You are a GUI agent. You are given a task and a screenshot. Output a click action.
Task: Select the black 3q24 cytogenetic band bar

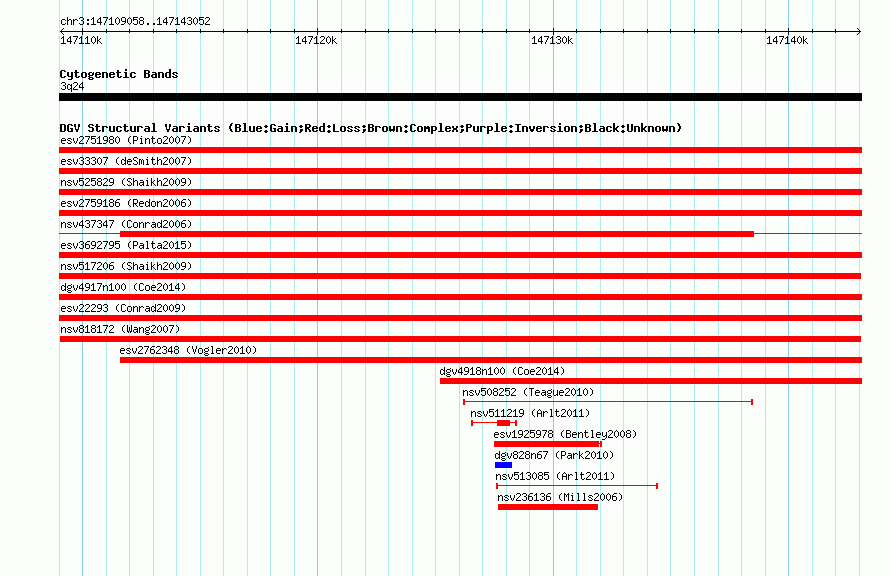coord(460,97)
